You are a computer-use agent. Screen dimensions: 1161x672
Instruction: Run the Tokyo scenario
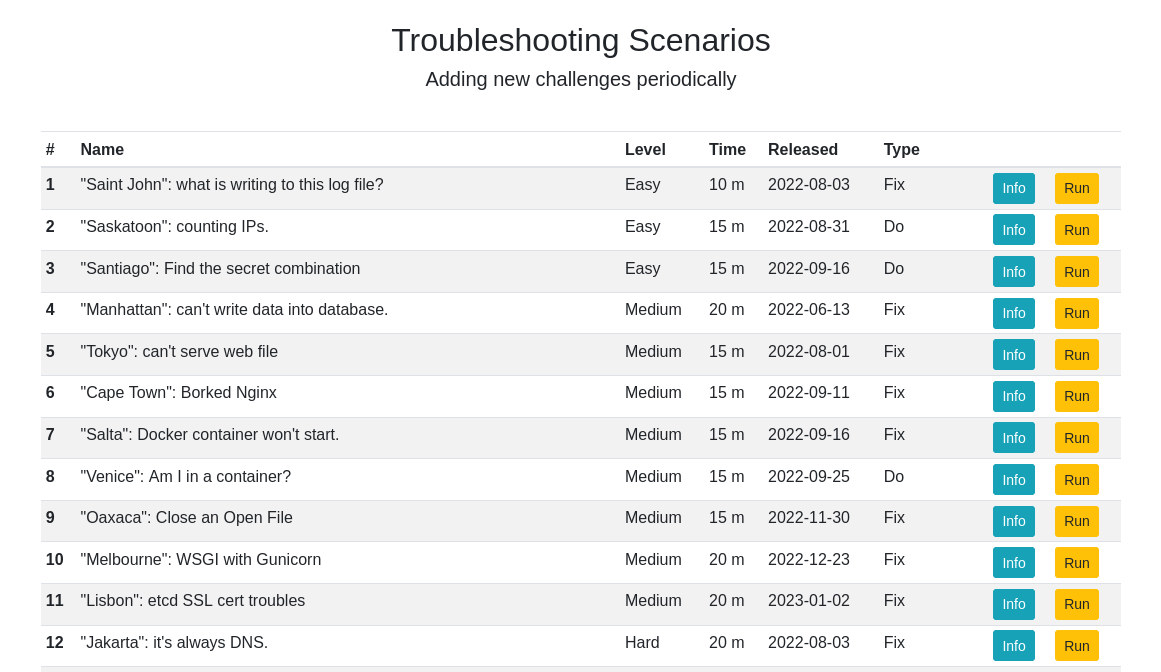point(1077,355)
